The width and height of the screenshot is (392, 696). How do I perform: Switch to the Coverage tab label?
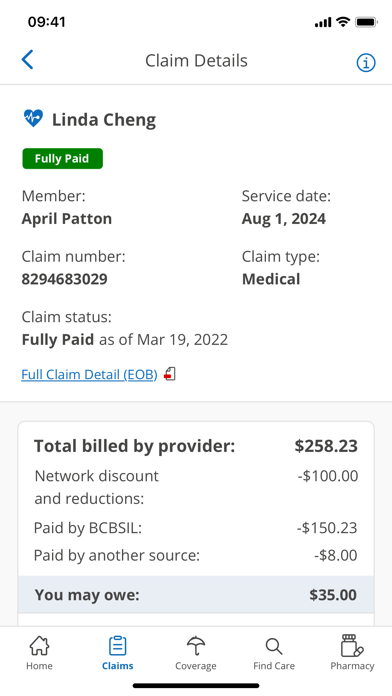pos(196,666)
